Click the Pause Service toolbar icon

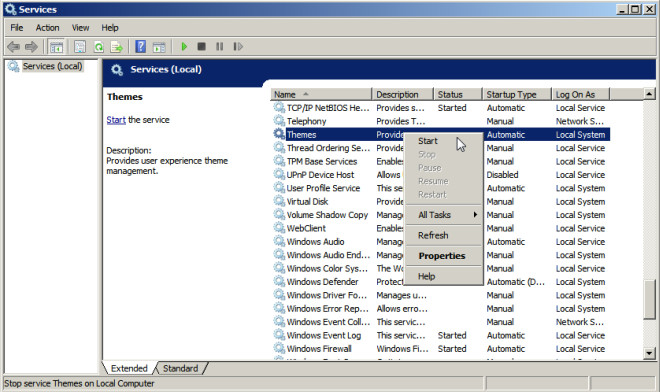220,46
